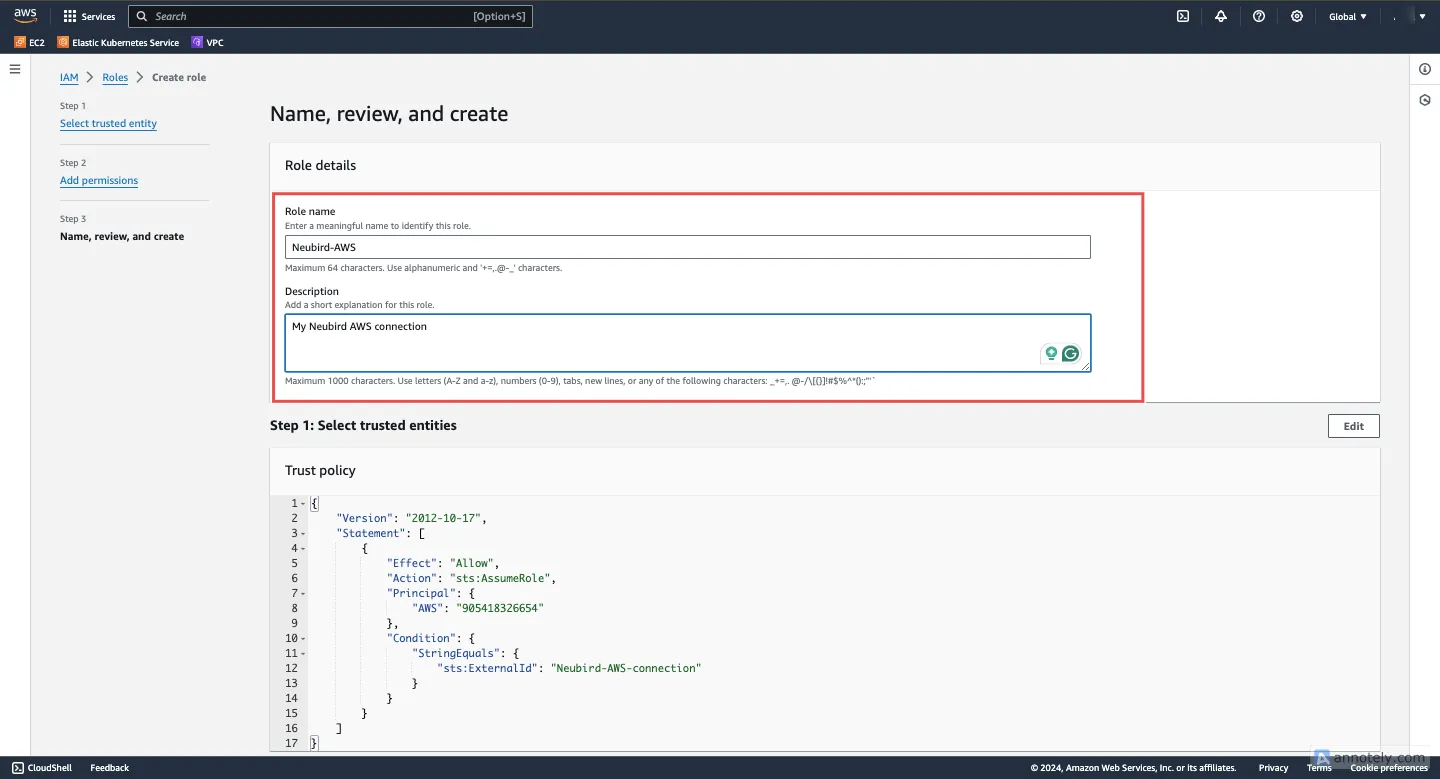Go to IAM breadcrumb link
This screenshot has width=1440, height=779.
(x=69, y=77)
